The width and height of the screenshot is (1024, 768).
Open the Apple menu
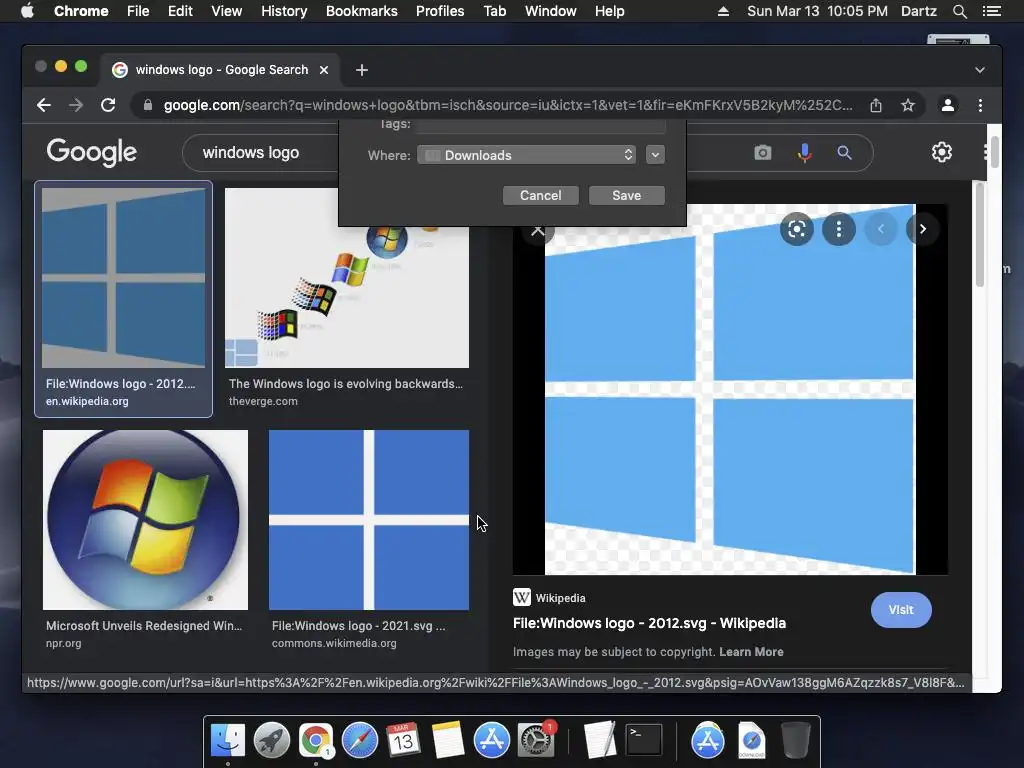click(x=27, y=11)
